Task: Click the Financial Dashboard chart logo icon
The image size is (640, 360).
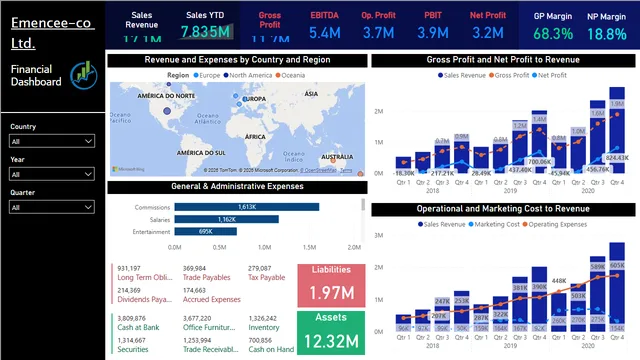Action: click(84, 75)
